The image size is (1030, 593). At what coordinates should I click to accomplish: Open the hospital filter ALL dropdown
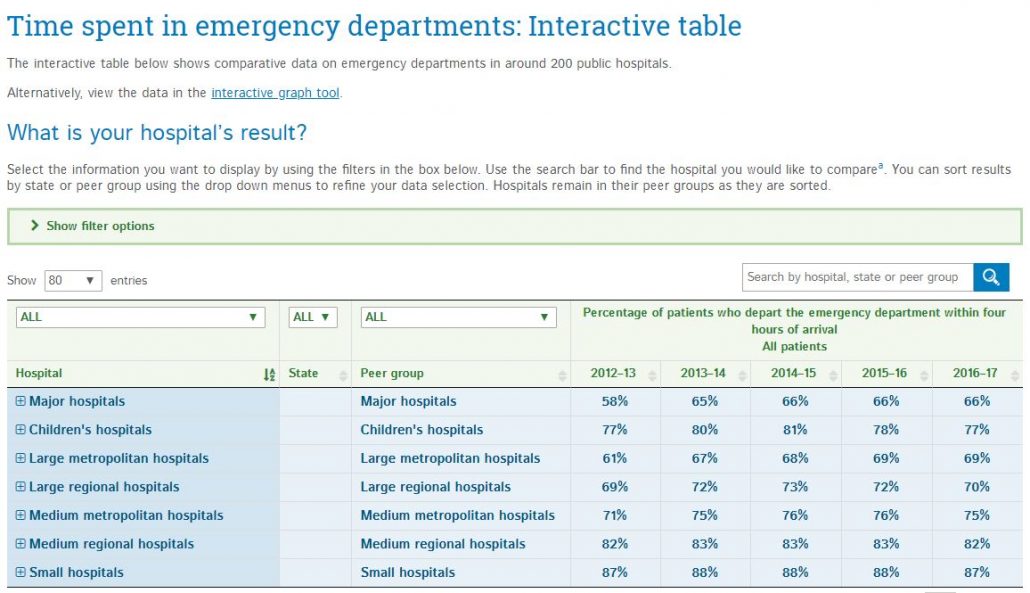point(140,317)
